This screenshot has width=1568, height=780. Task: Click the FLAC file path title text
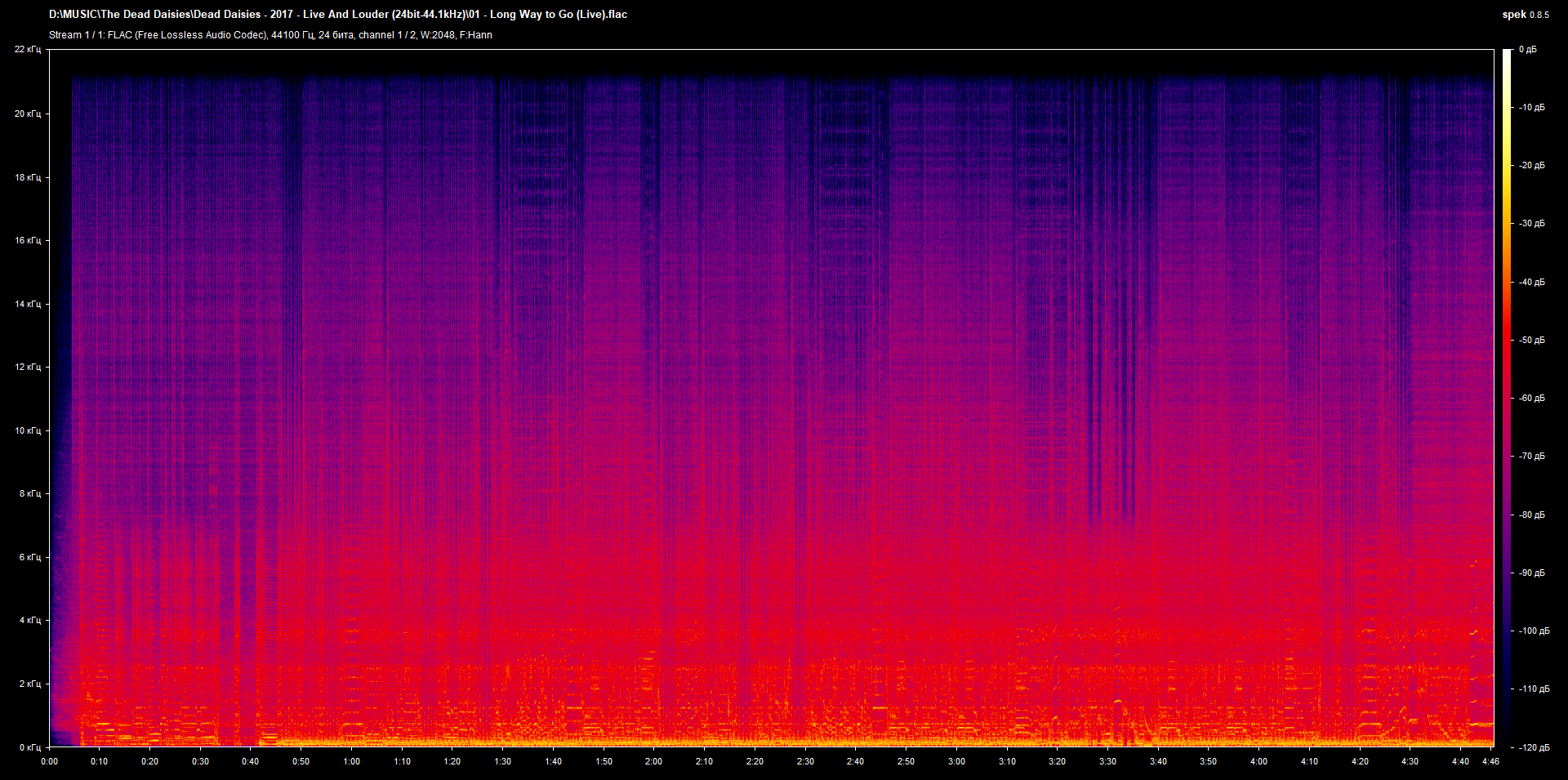click(338, 15)
